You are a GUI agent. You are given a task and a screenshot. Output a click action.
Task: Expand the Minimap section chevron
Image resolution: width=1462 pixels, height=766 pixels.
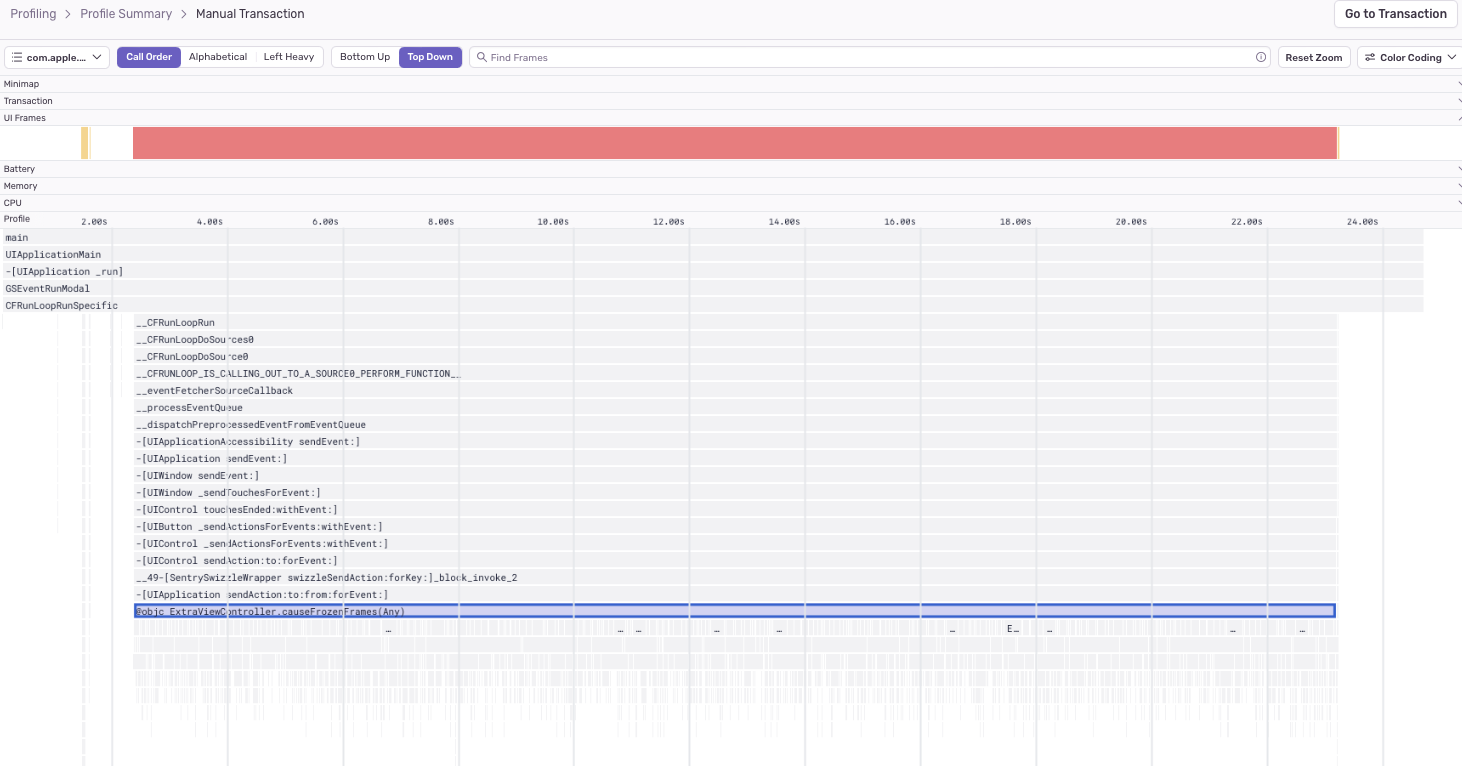(1456, 84)
